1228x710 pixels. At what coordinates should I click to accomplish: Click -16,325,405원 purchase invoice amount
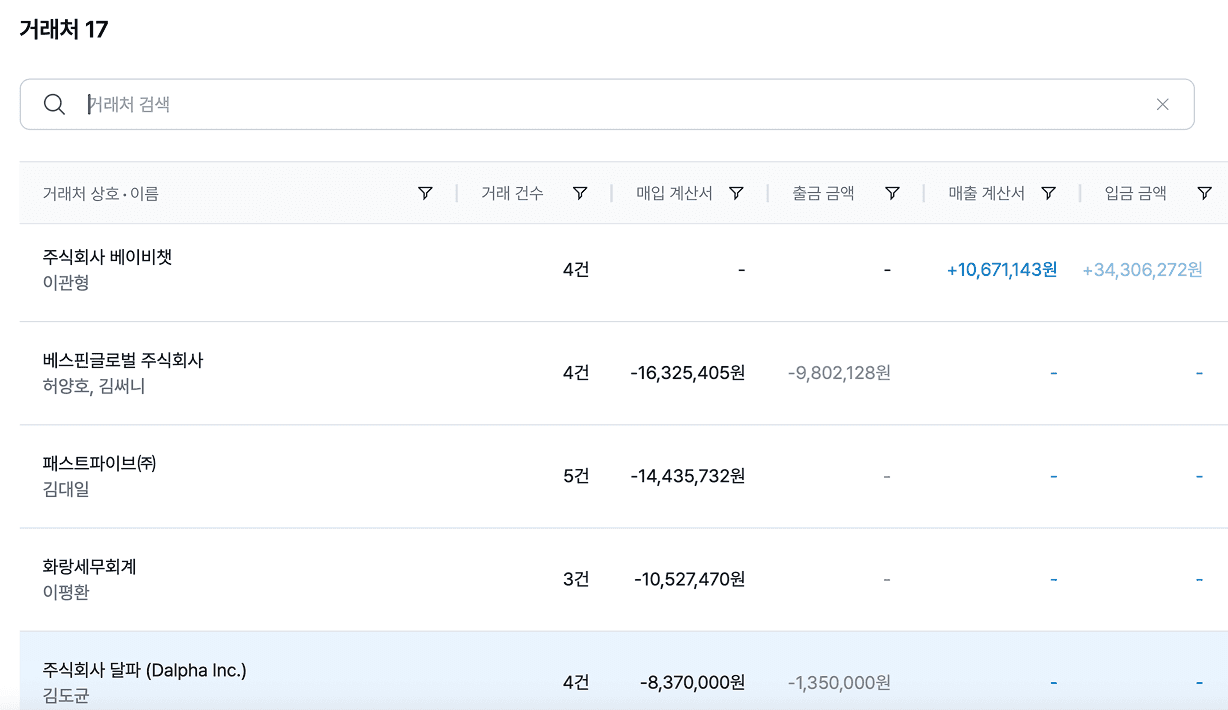tap(687, 373)
